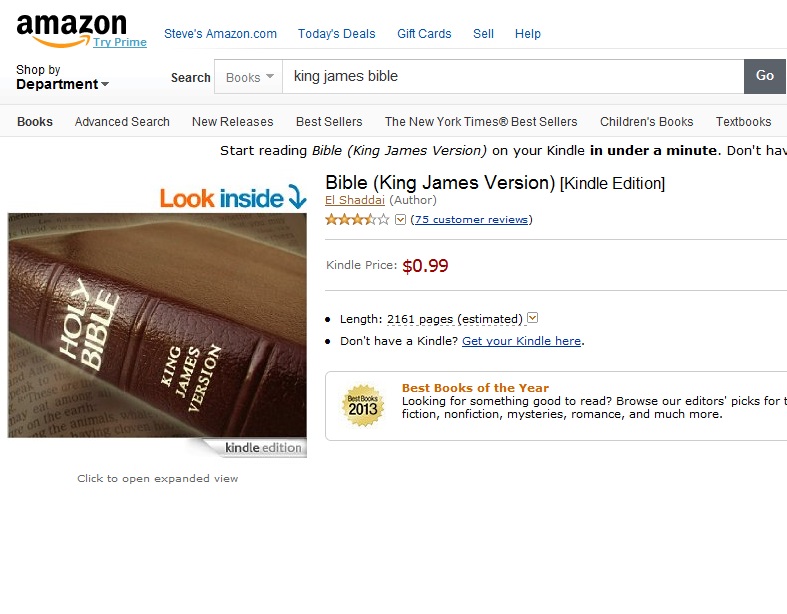This screenshot has width=787, height=614.
Task: Click the El Shaddai author link
Action: (354, 200)
